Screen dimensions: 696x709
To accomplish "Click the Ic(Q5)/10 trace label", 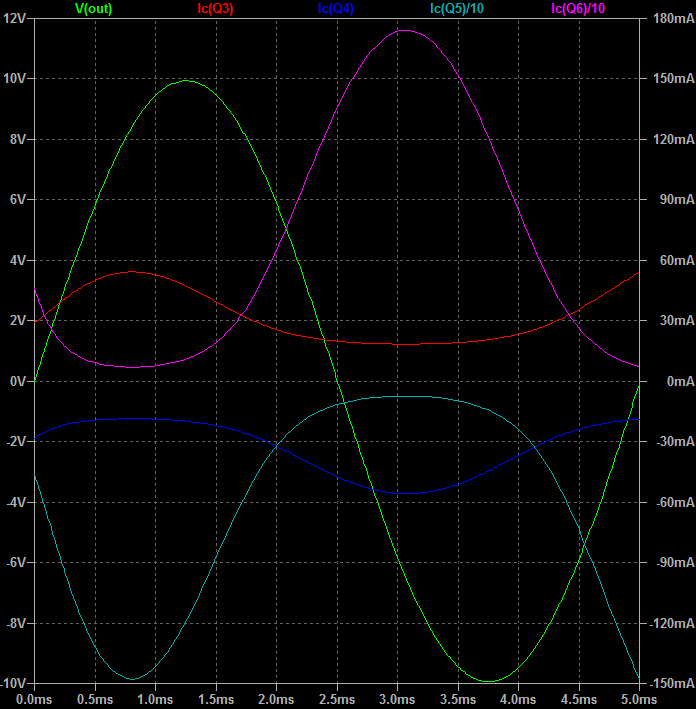I will pos(457,9).
